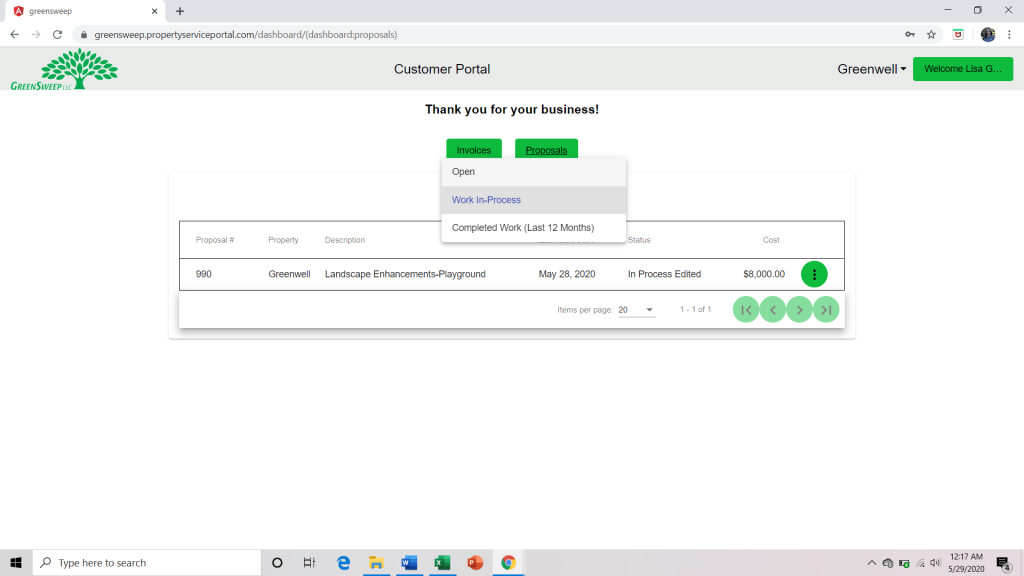Viewport: 1024px width, 576px height.
Task: Launch Microsoft Edge from the taskbar
Action: (x=343, y=562)
